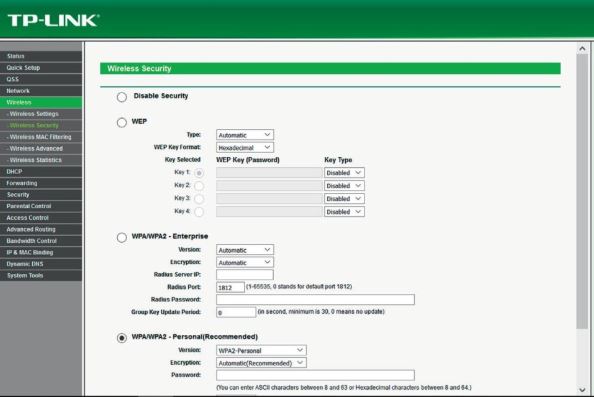The height and width of the screenshot is (397, 594).
Task: Click the Radius Password field
Action: (315, 300)
